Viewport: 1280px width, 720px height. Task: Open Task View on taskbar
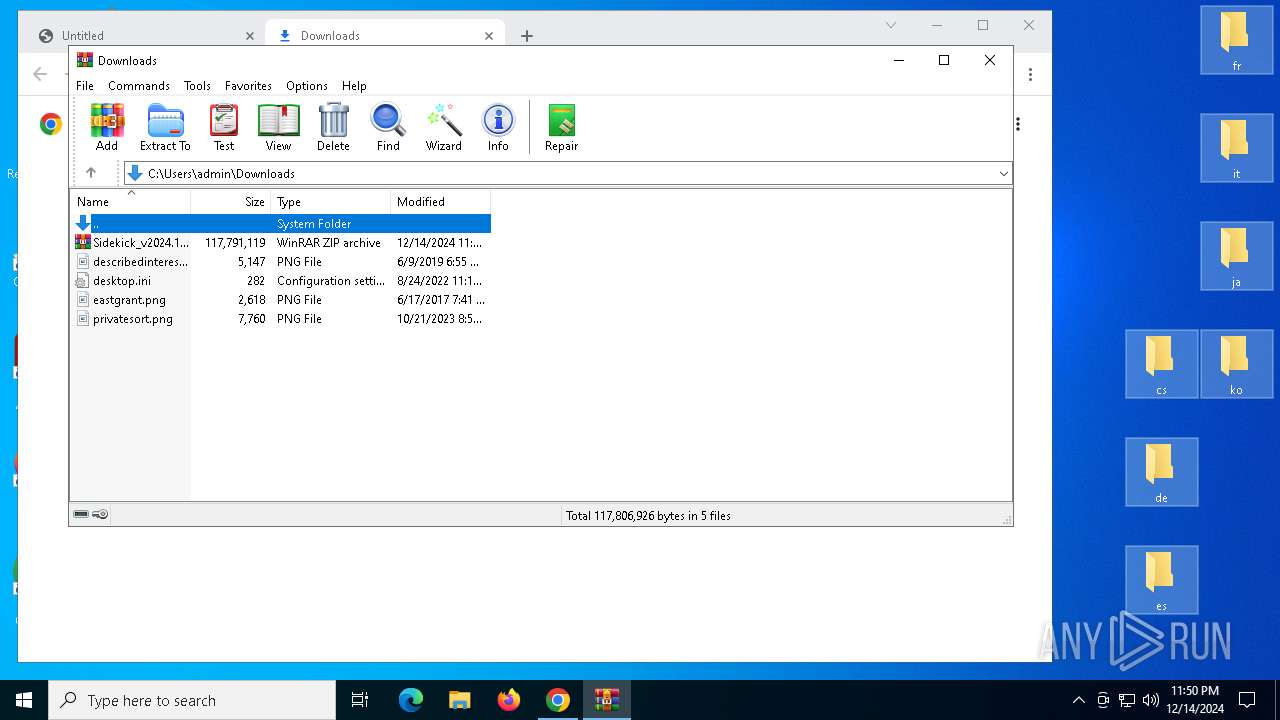coord(360,700)
